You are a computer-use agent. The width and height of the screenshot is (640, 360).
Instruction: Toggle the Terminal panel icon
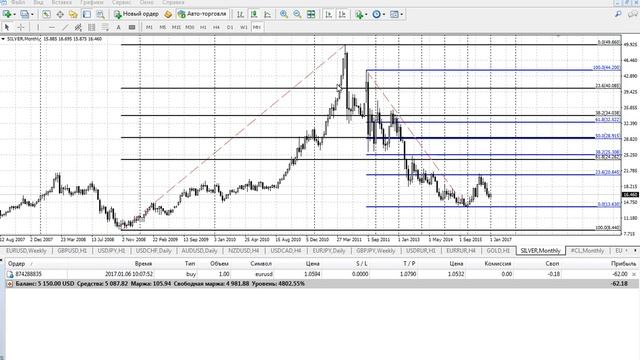pyautogui.click(x=87, y=14)
